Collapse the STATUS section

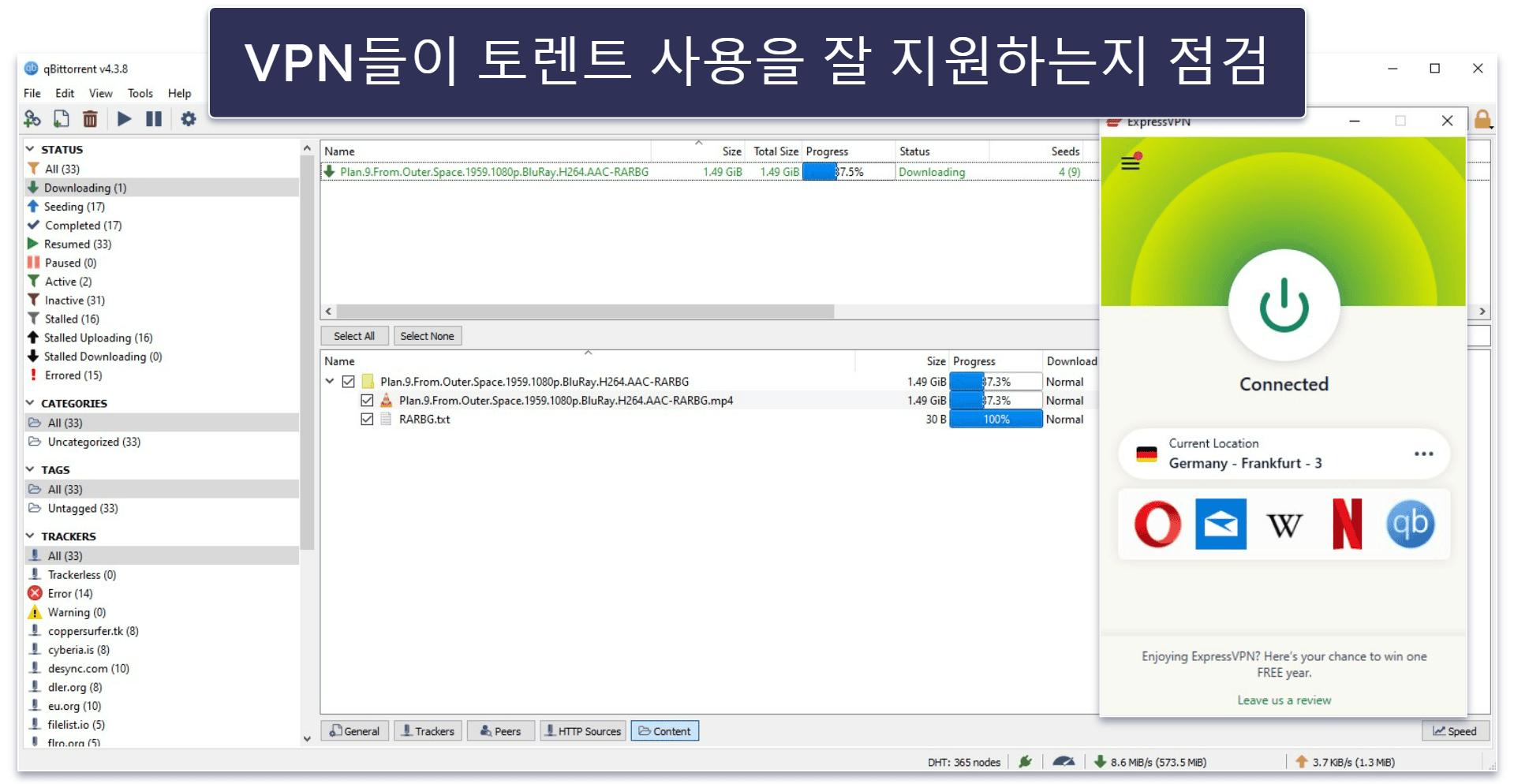point(30,149)
